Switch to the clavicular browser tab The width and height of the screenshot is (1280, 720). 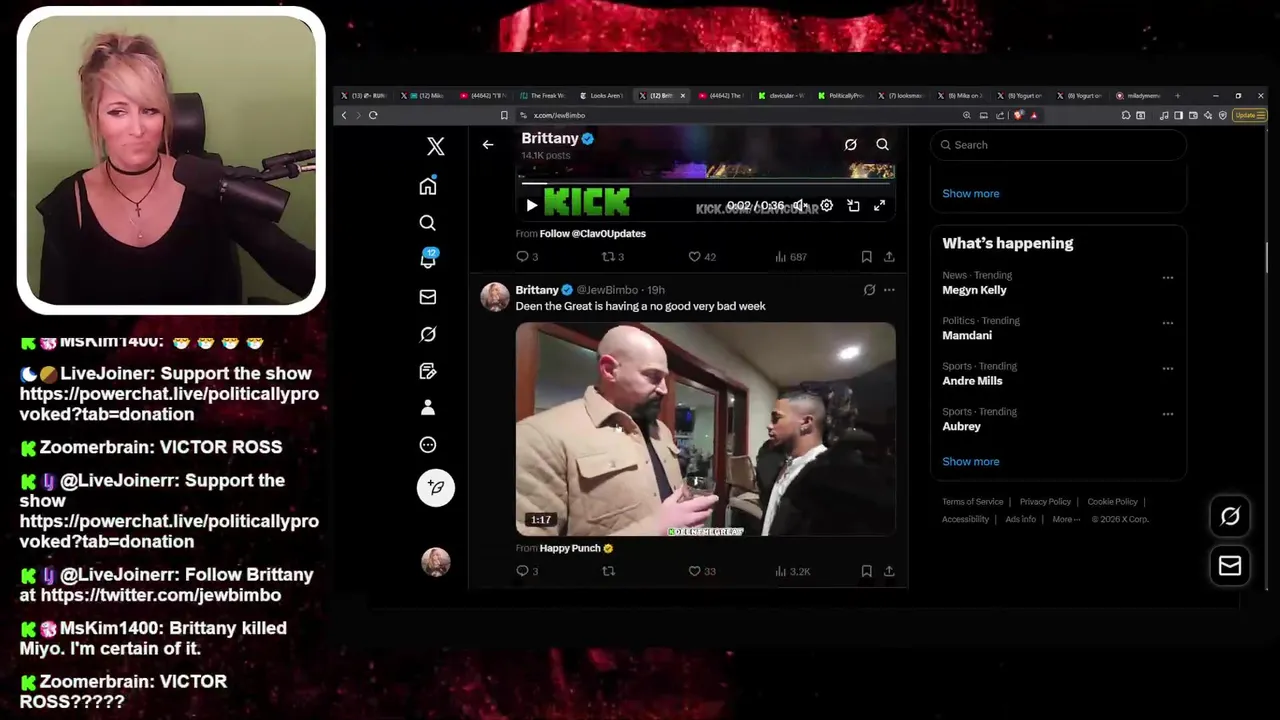click(781, 96)
